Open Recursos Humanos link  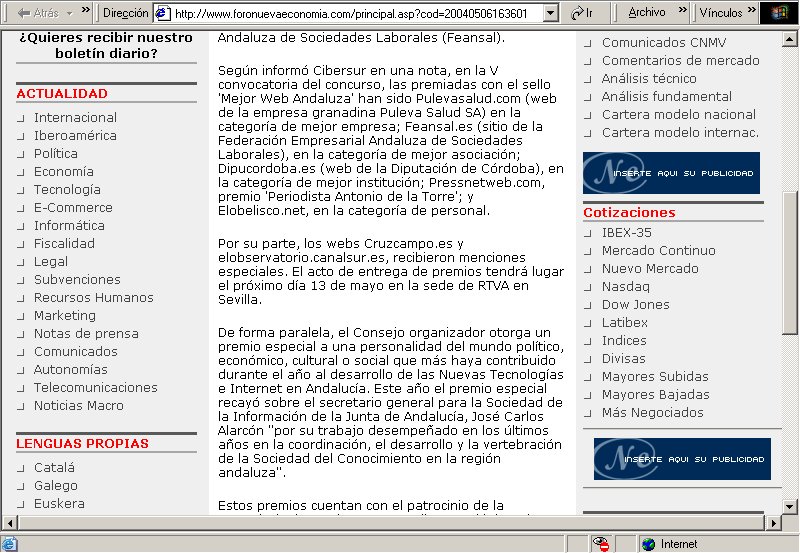tap(93, 297)
